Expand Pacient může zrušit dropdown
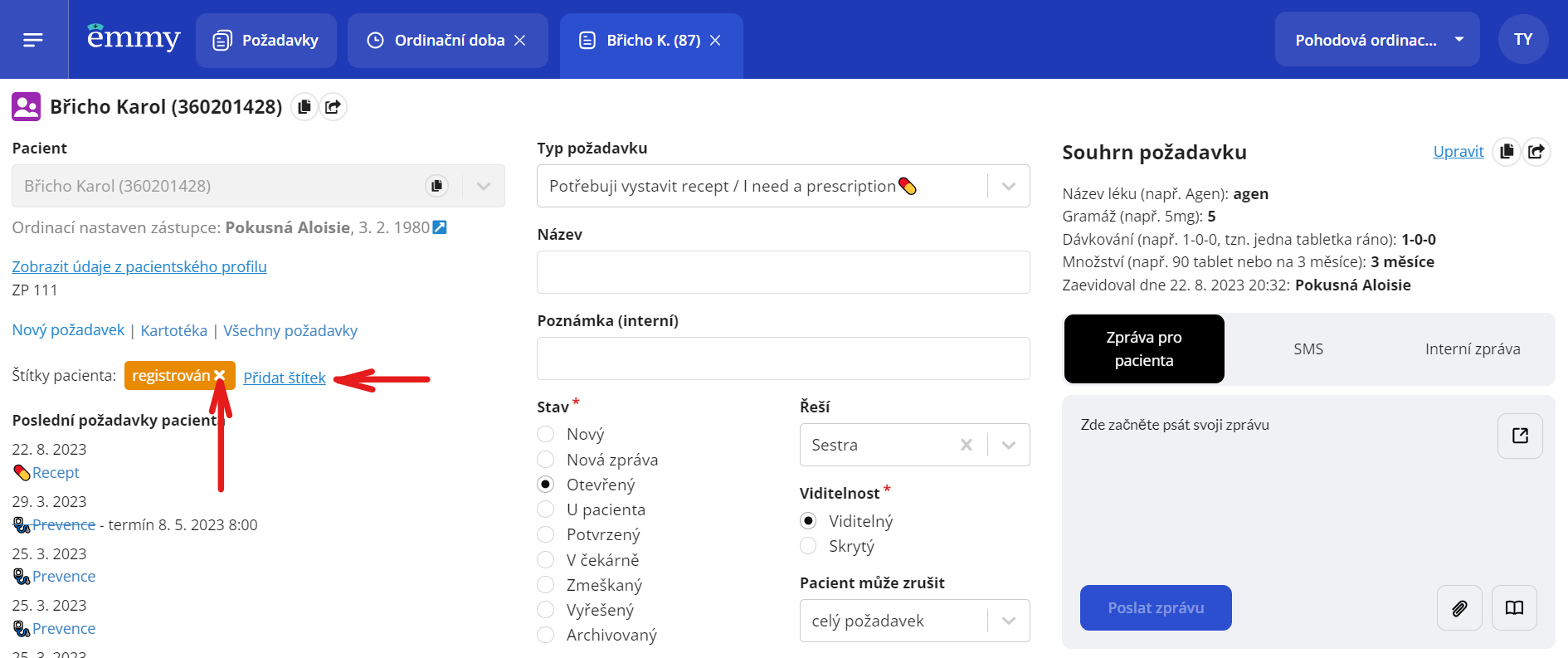 click(1009, 621)
